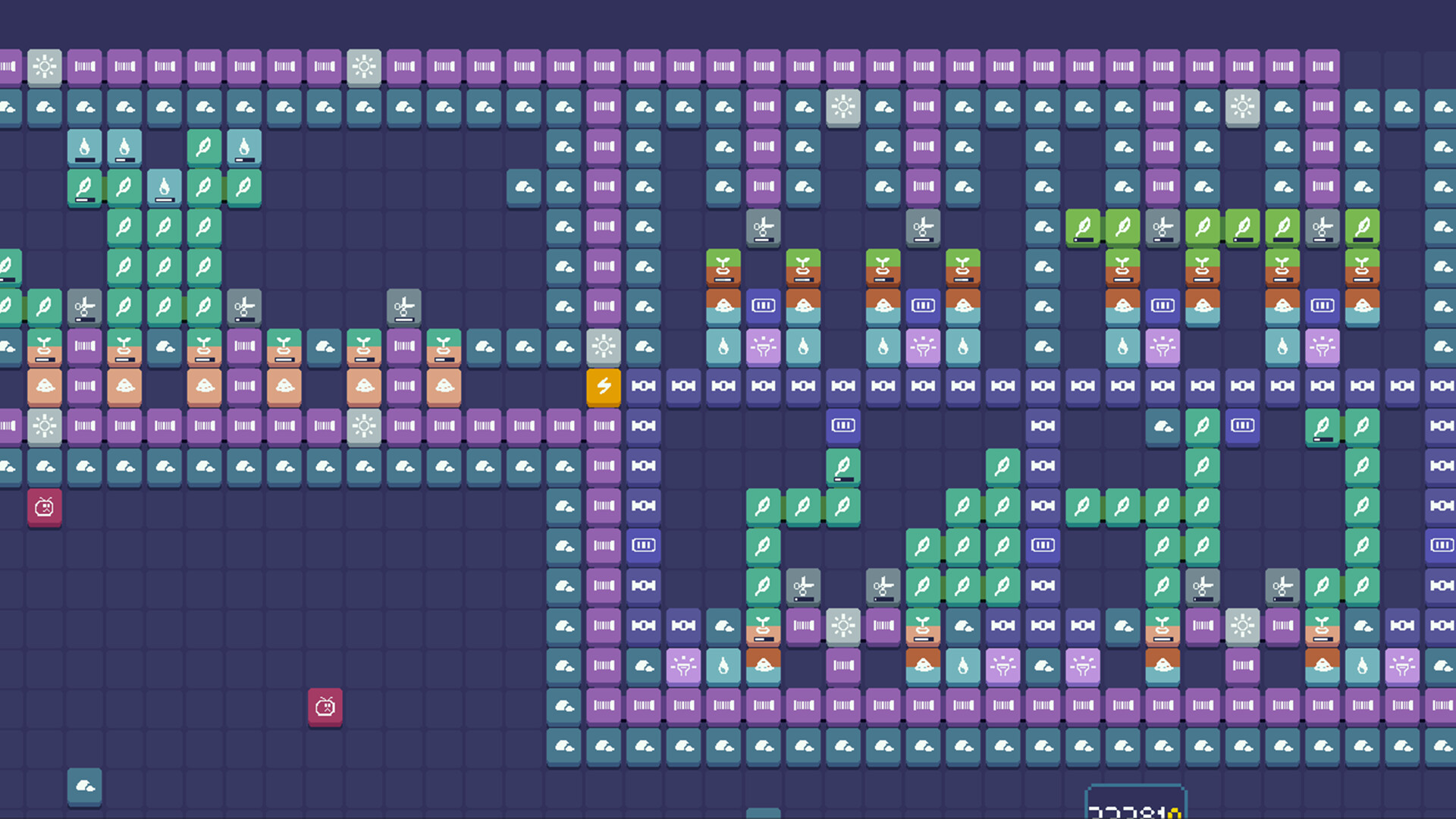1456x819 pixels.
Task: Click the orange lightning bolt power tile
Action: click(604, 387)
